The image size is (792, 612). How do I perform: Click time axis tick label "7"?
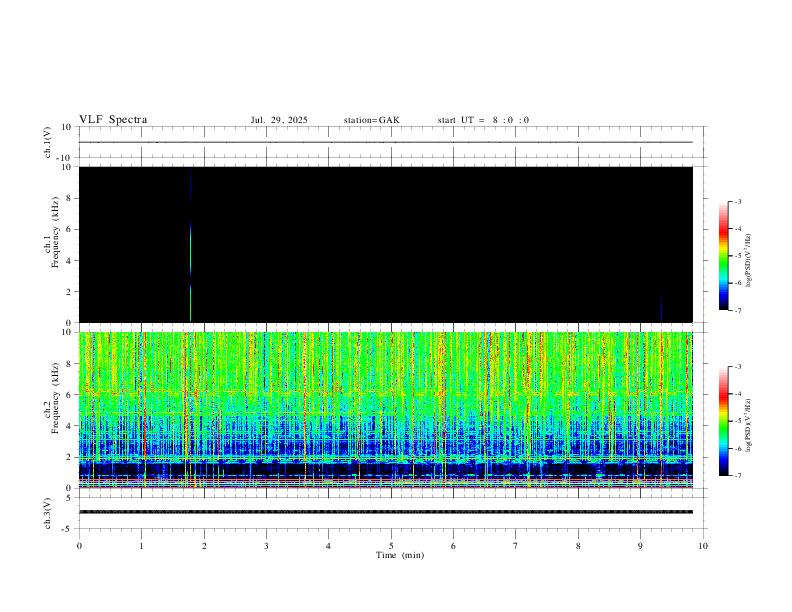(516, 546)
